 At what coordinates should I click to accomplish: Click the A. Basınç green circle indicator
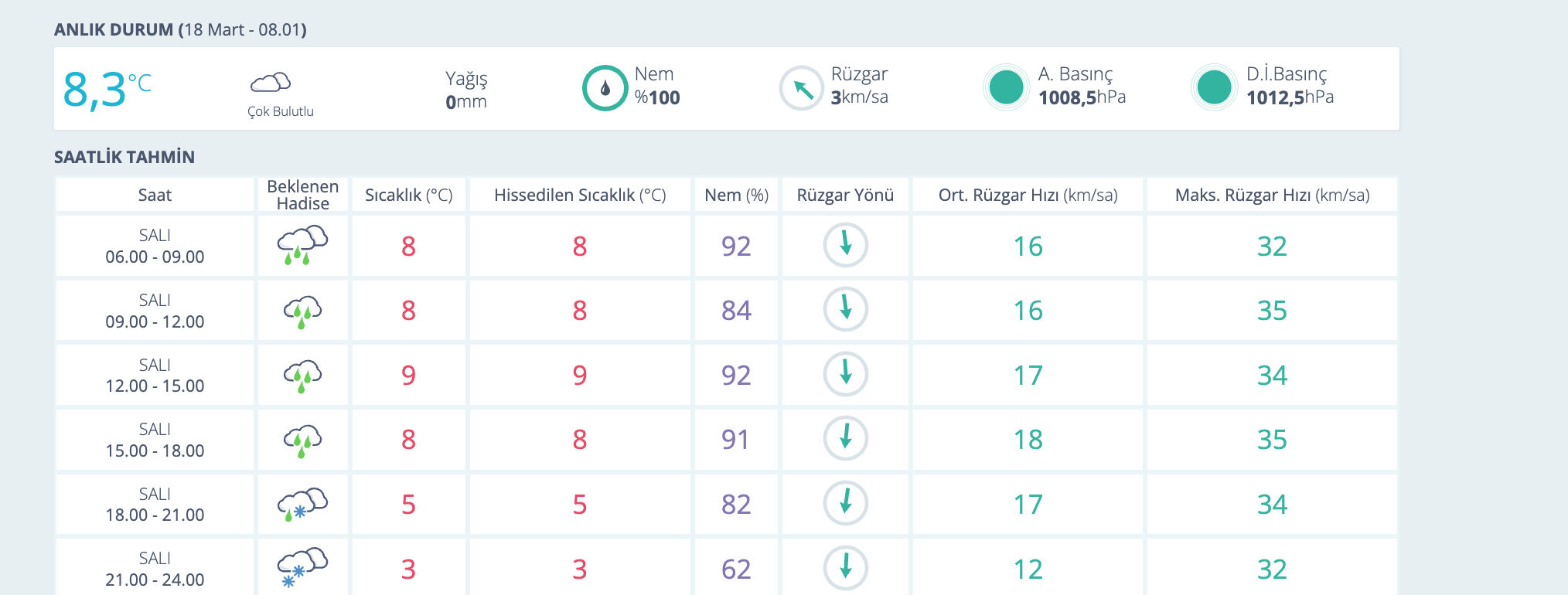[x=1006, y=87]
